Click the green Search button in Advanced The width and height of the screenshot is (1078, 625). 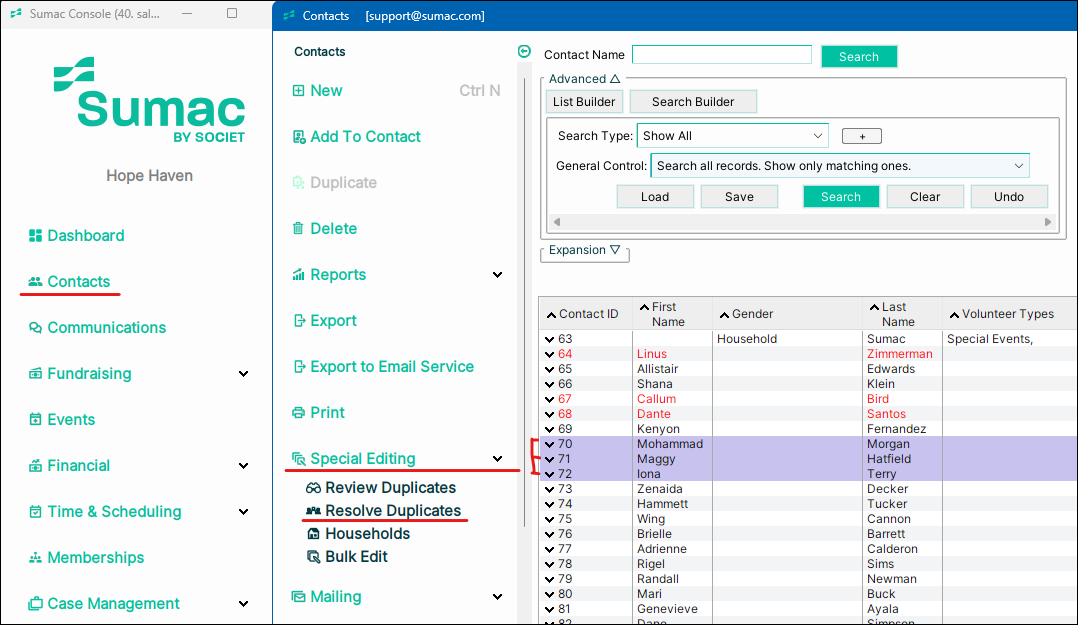pyautogui.click(x=841, y=197)
